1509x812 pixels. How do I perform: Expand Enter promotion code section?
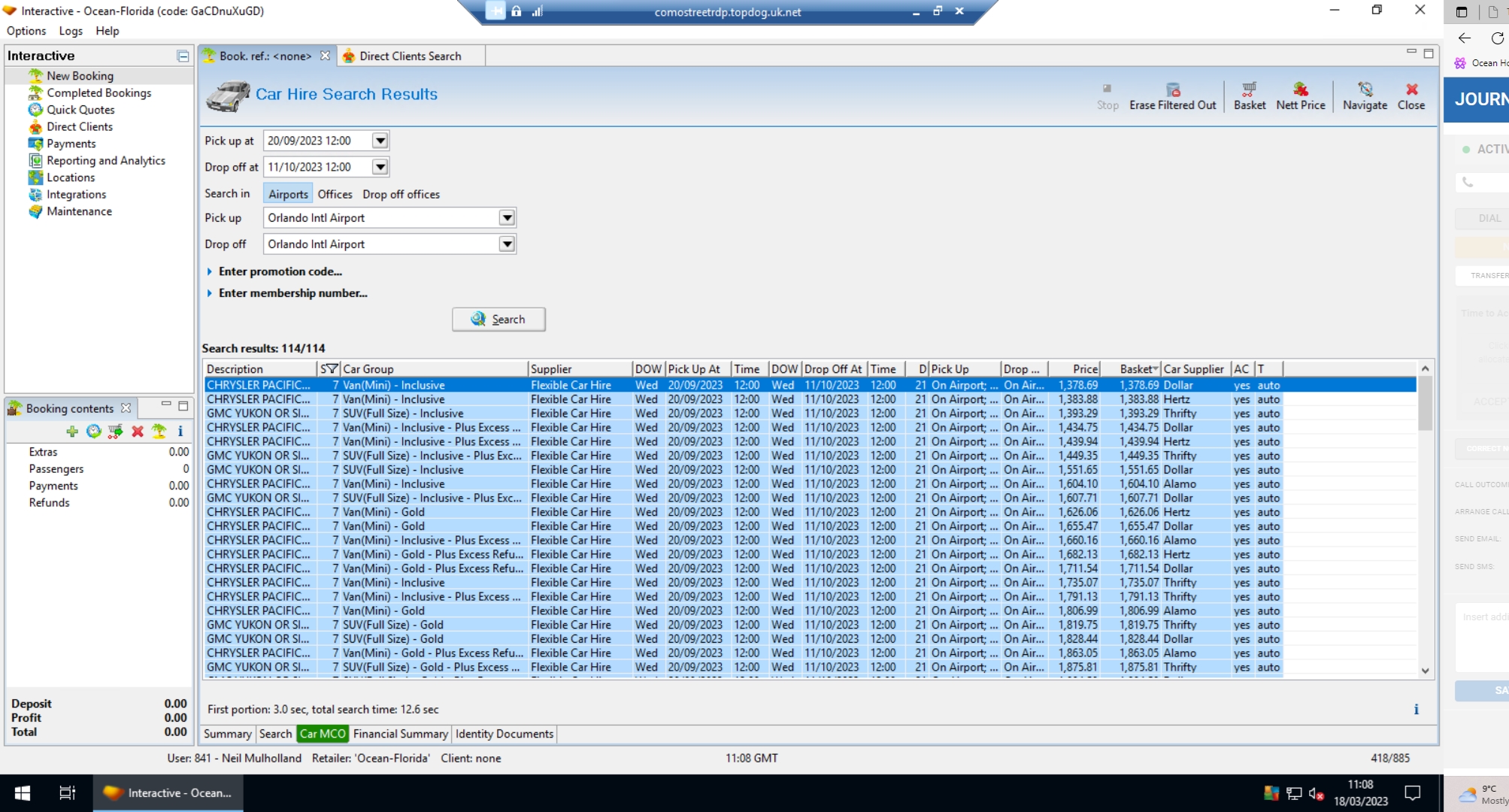click(279, 271)
